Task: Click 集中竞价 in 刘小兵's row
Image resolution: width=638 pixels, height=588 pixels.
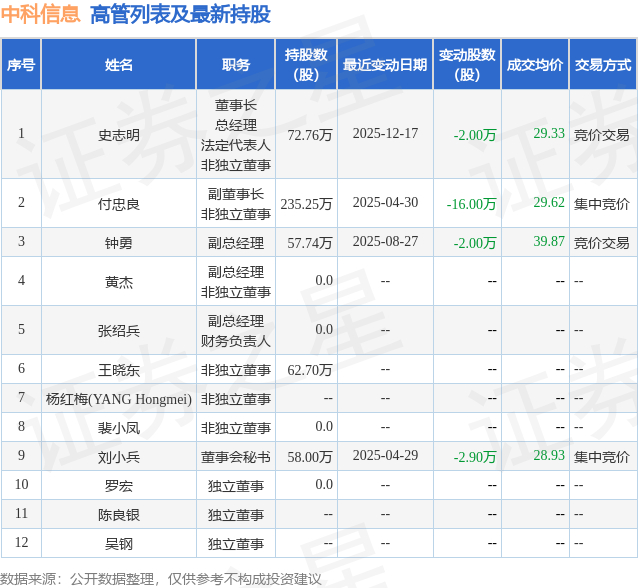Action: click(601, 457)
